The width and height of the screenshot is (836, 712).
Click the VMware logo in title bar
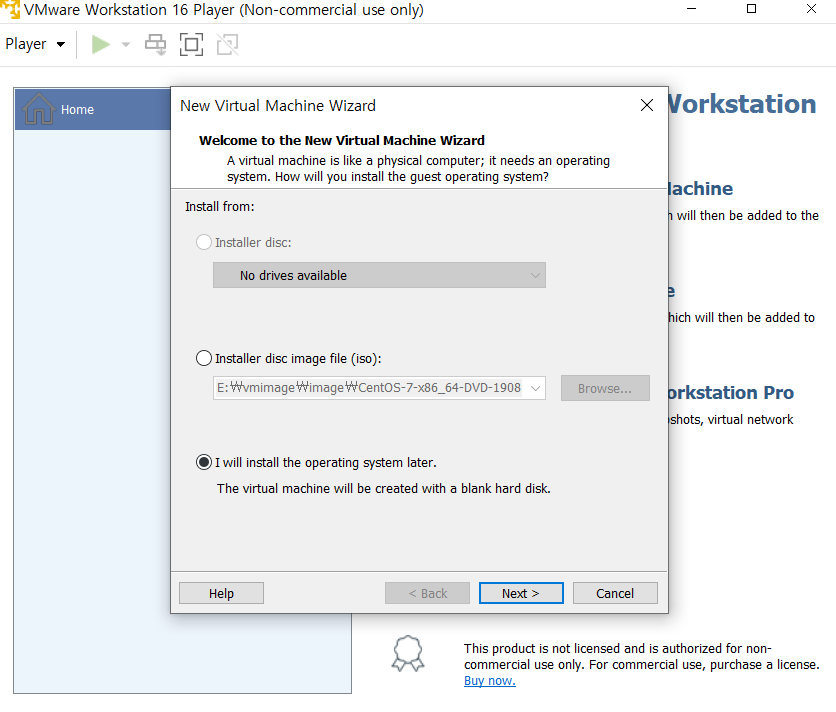10,9
